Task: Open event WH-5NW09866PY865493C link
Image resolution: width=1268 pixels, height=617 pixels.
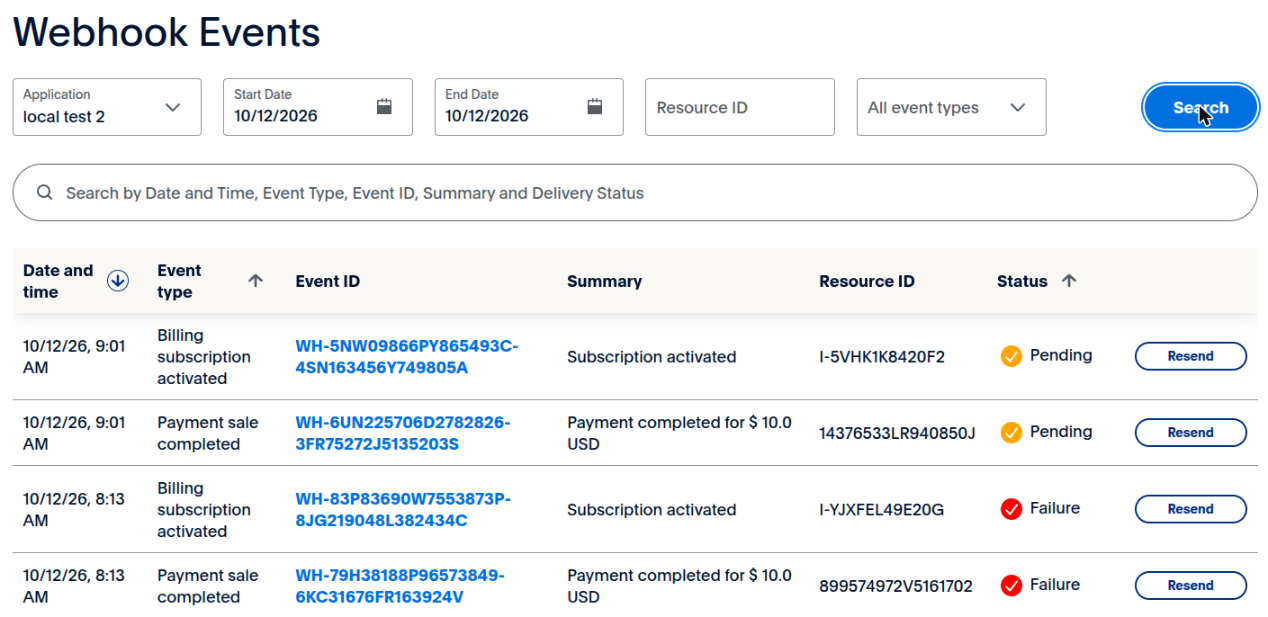Action: pos(407,356)
